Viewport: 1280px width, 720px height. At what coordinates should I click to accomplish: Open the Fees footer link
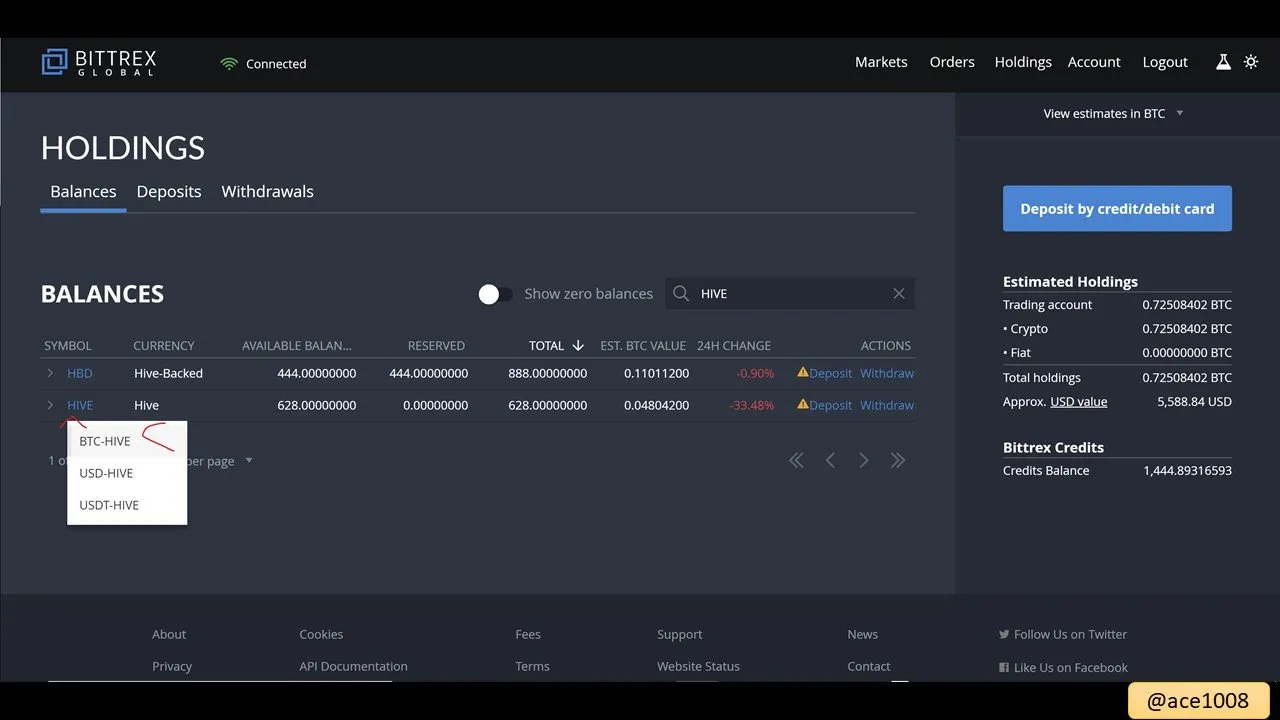(528, 634)
